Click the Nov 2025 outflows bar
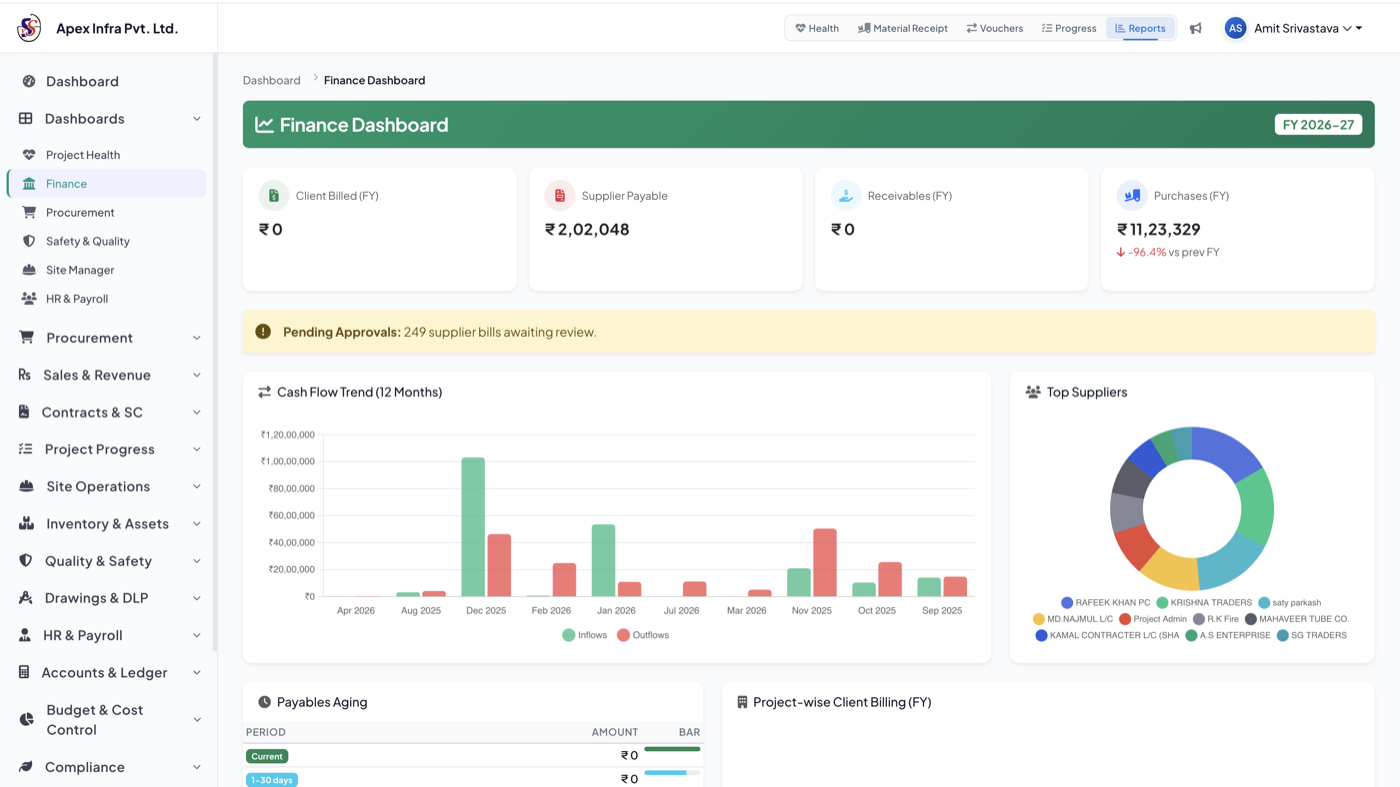 825,563
